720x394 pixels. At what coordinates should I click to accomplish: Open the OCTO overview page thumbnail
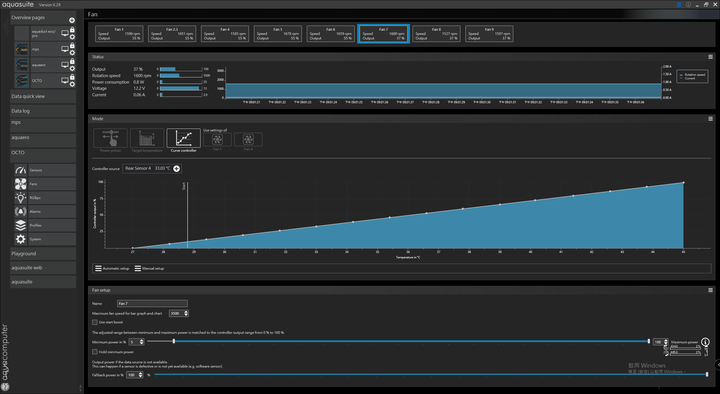[x=22, y=80]
